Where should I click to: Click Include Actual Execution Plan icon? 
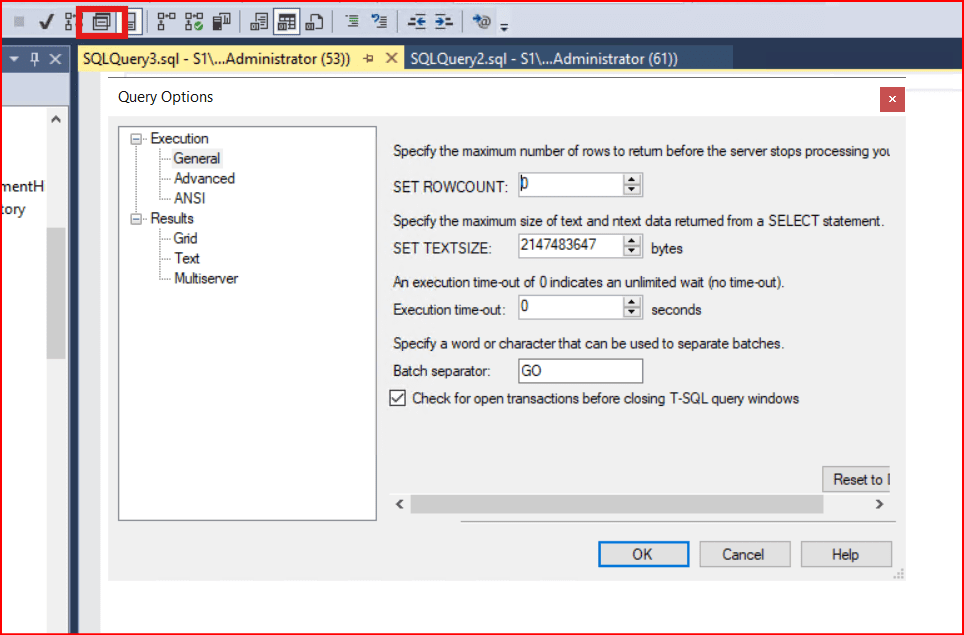click(x=166, y=20)
